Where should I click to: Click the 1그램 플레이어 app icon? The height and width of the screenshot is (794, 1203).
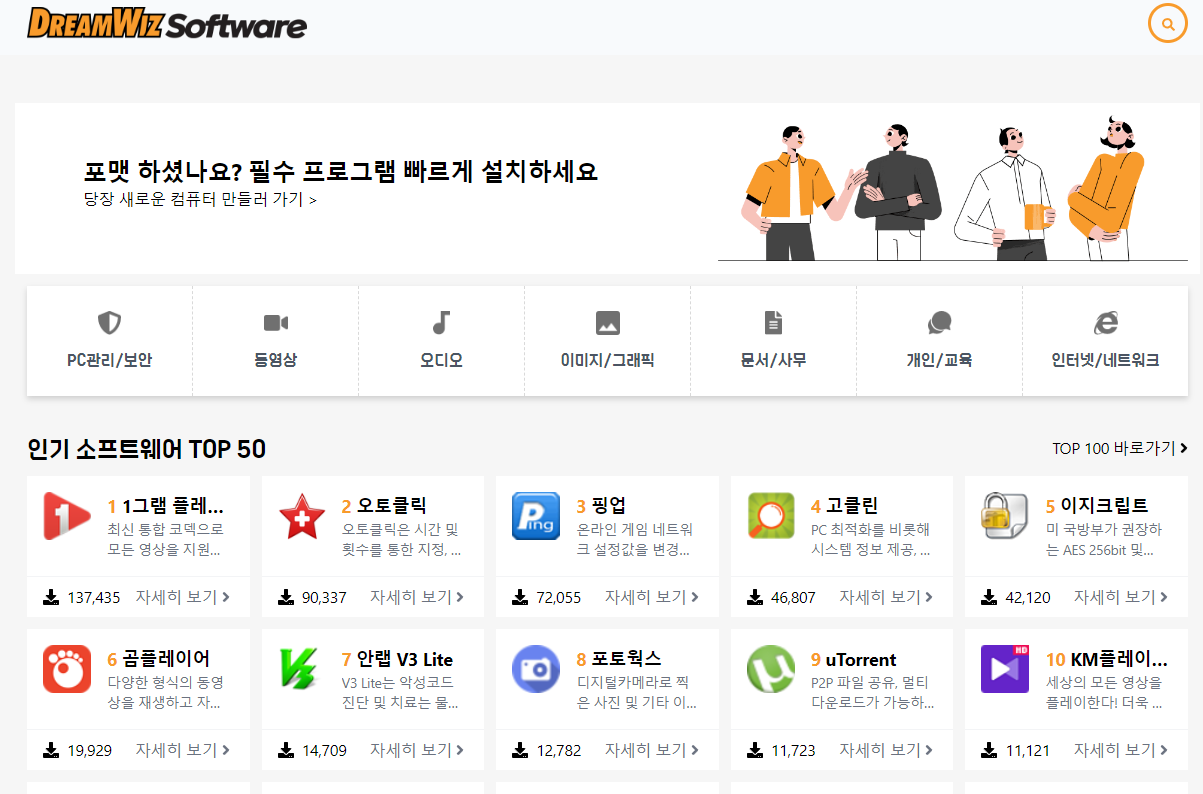(67, 516)
